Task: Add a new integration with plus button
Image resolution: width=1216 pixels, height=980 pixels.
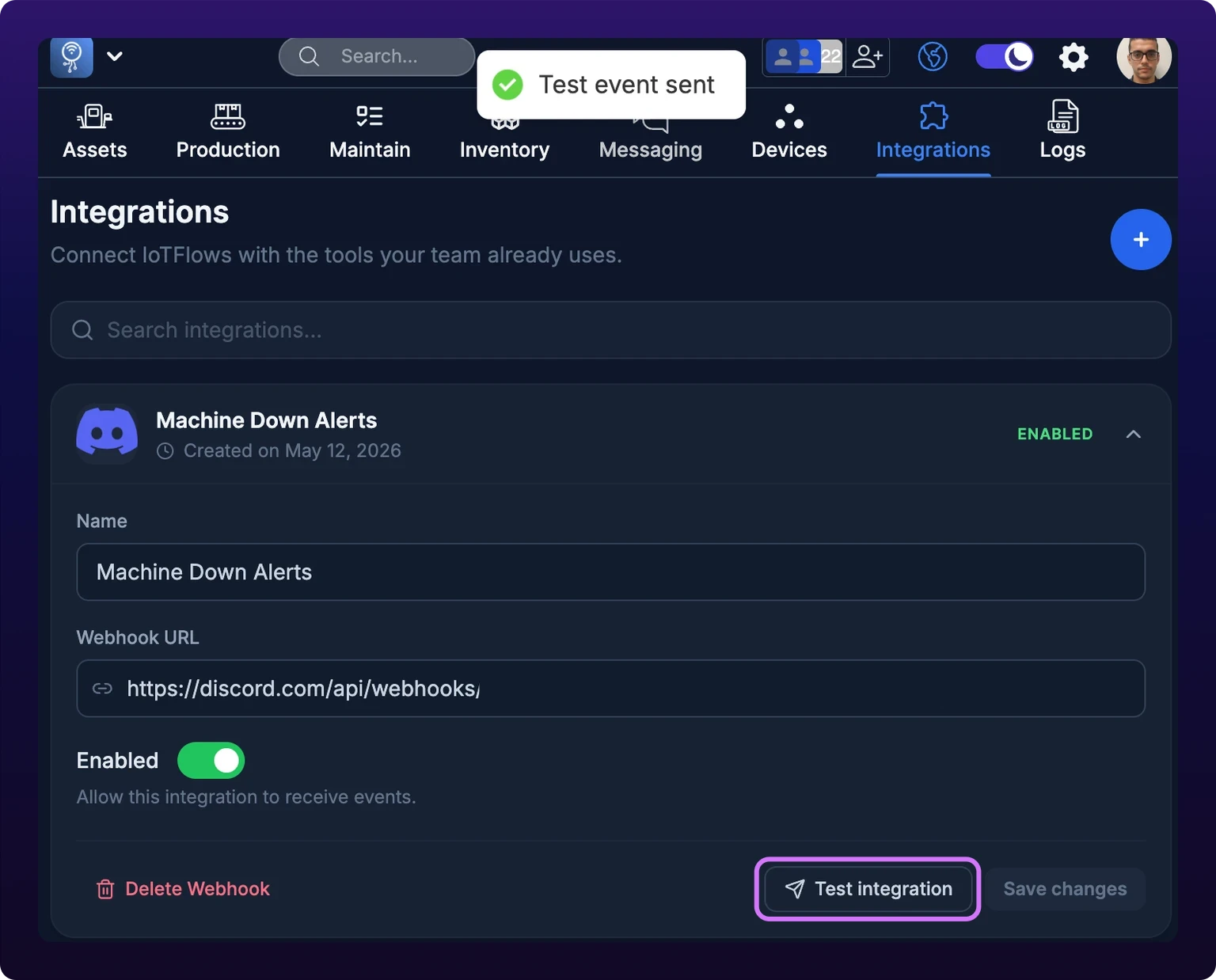Action: click(x=1141, y=240)
